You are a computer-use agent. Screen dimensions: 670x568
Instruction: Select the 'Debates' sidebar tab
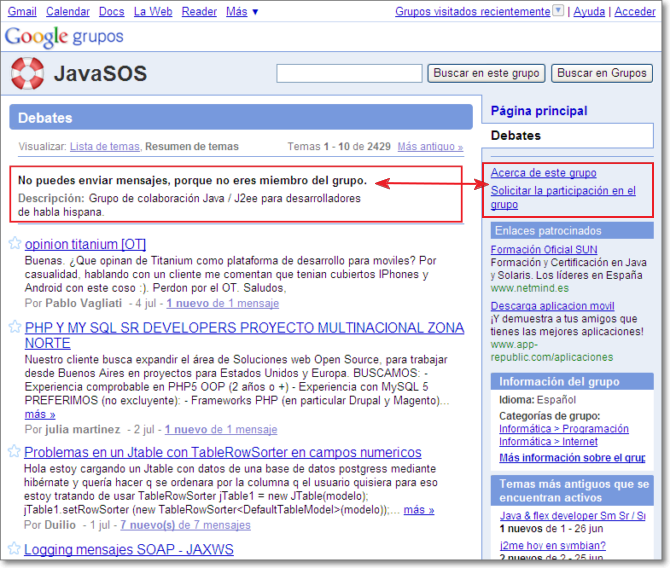[567, 135]
